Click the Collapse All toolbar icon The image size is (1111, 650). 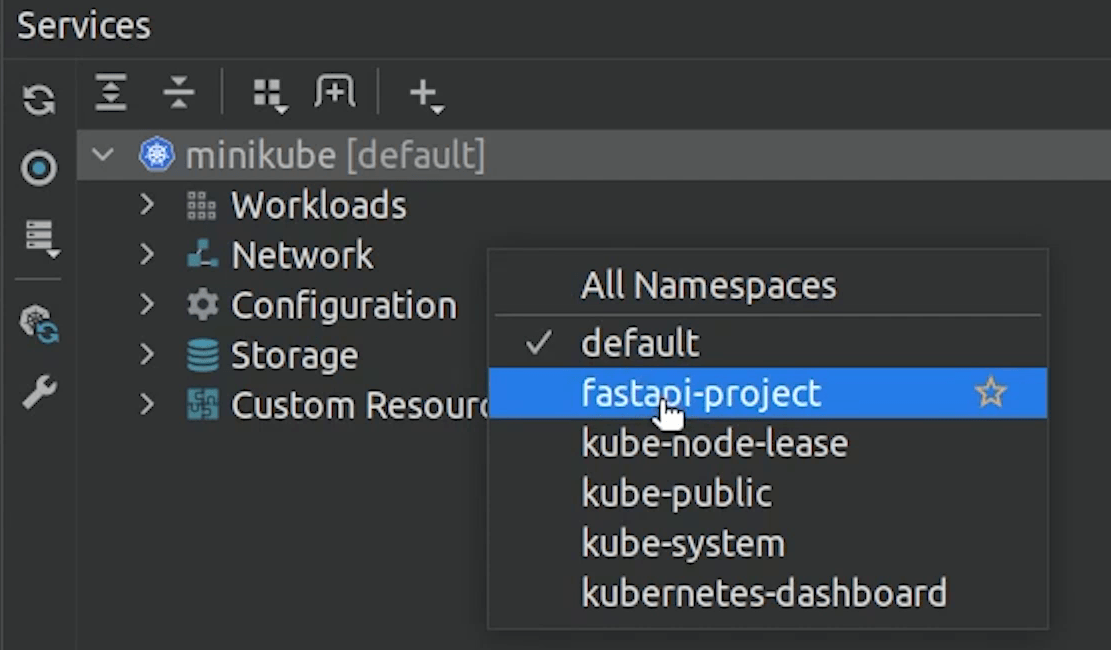[178, 93]
